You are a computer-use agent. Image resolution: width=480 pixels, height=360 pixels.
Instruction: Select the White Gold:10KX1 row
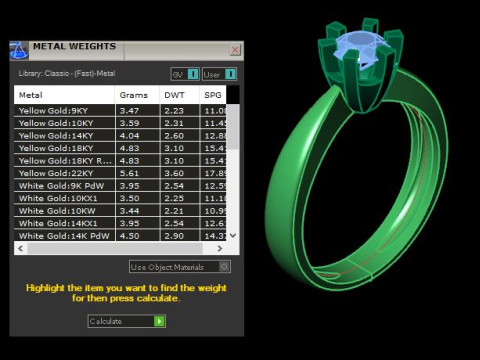point(120,198)
